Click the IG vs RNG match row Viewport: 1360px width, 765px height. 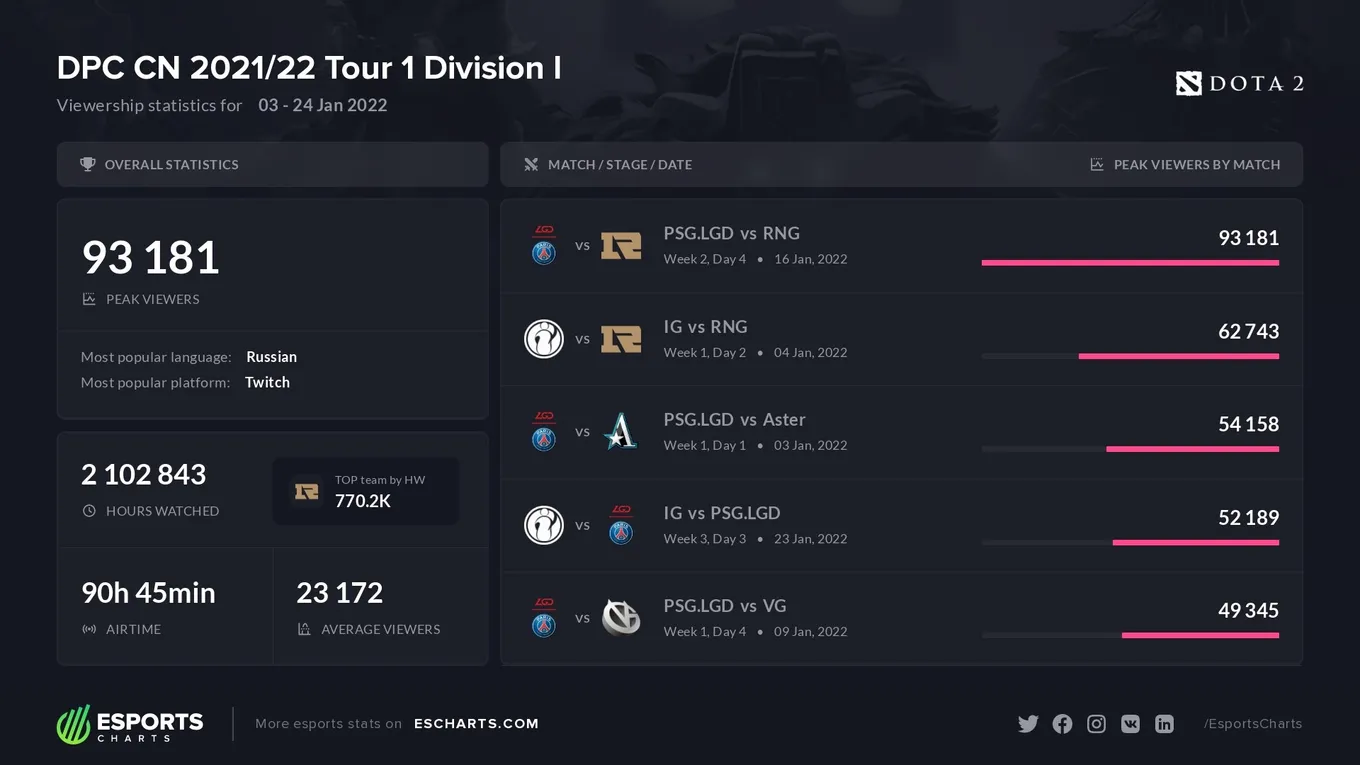[902, 339]
